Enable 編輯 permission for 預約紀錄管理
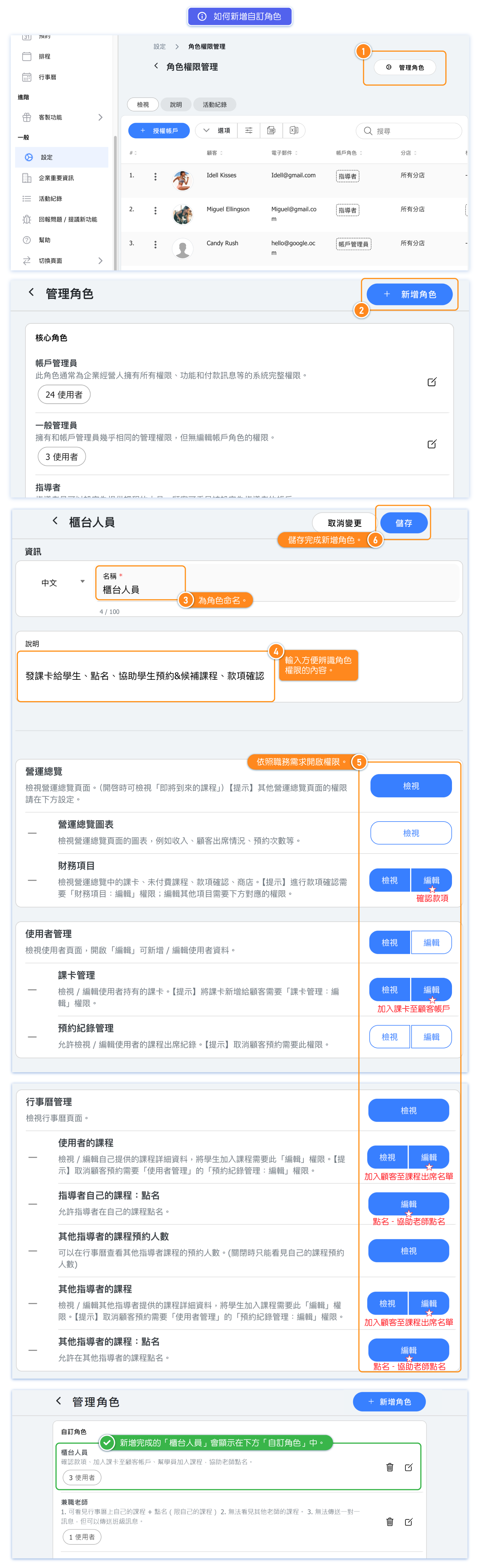Viewport: 480px width, 1568px height. [431, 1036]
